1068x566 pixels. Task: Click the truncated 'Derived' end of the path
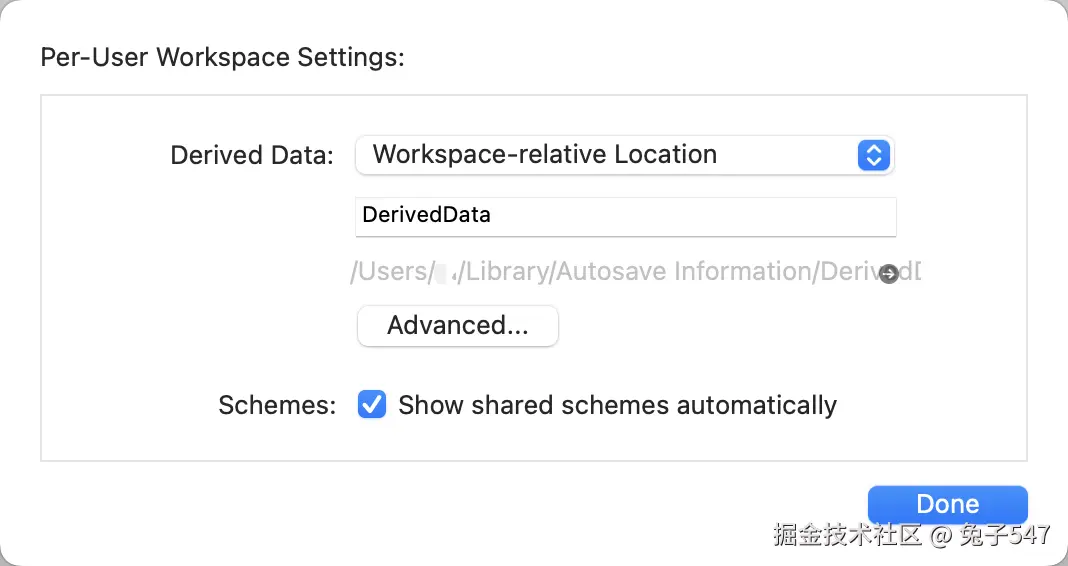tap(850, 272)
